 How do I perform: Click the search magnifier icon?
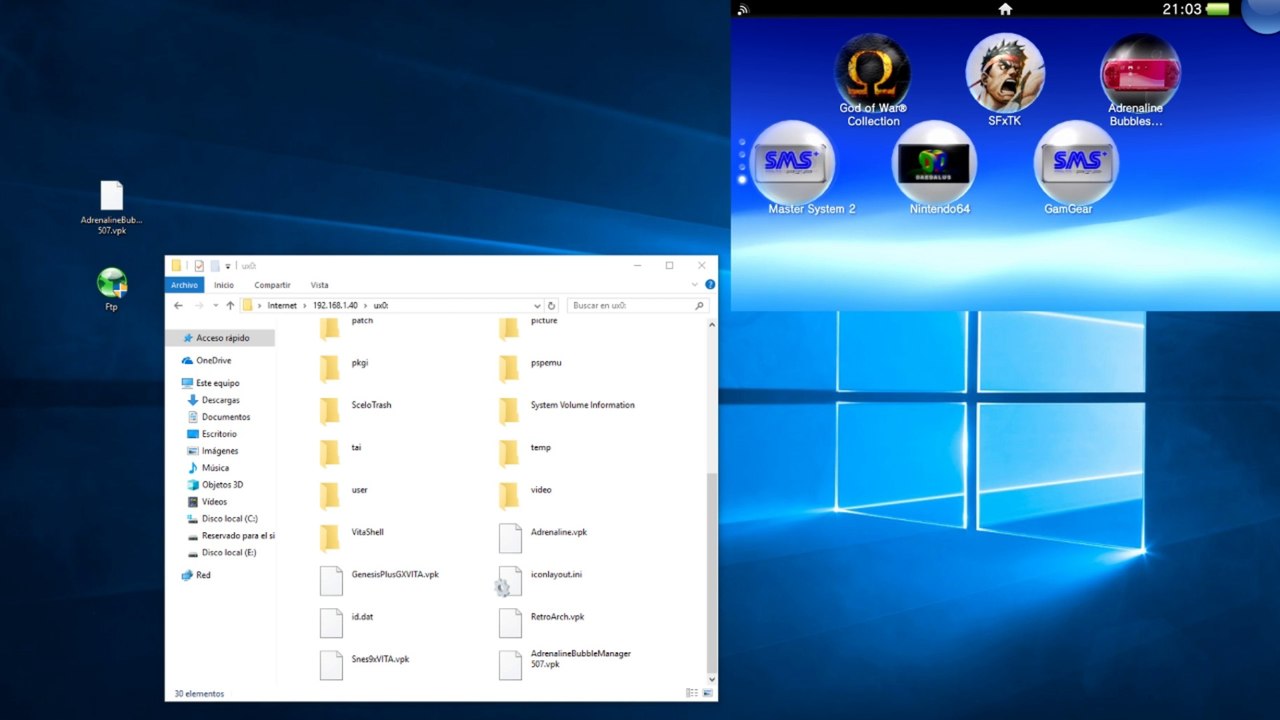699,306
